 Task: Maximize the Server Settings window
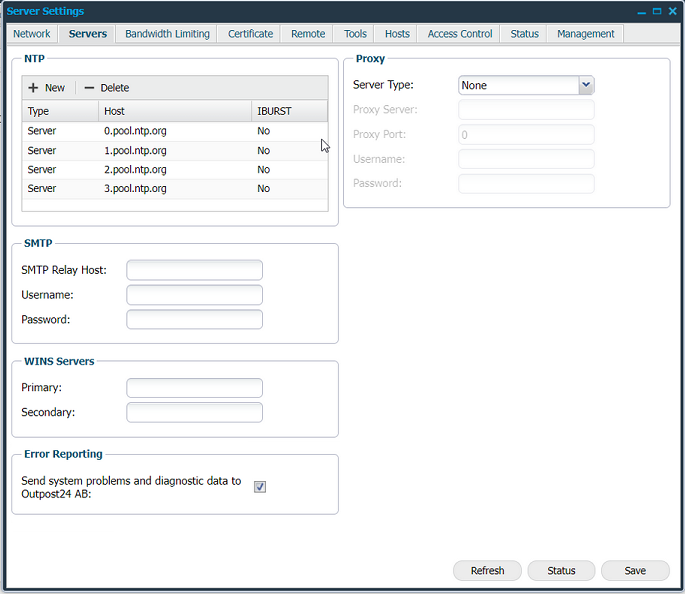tap(656, 11)
